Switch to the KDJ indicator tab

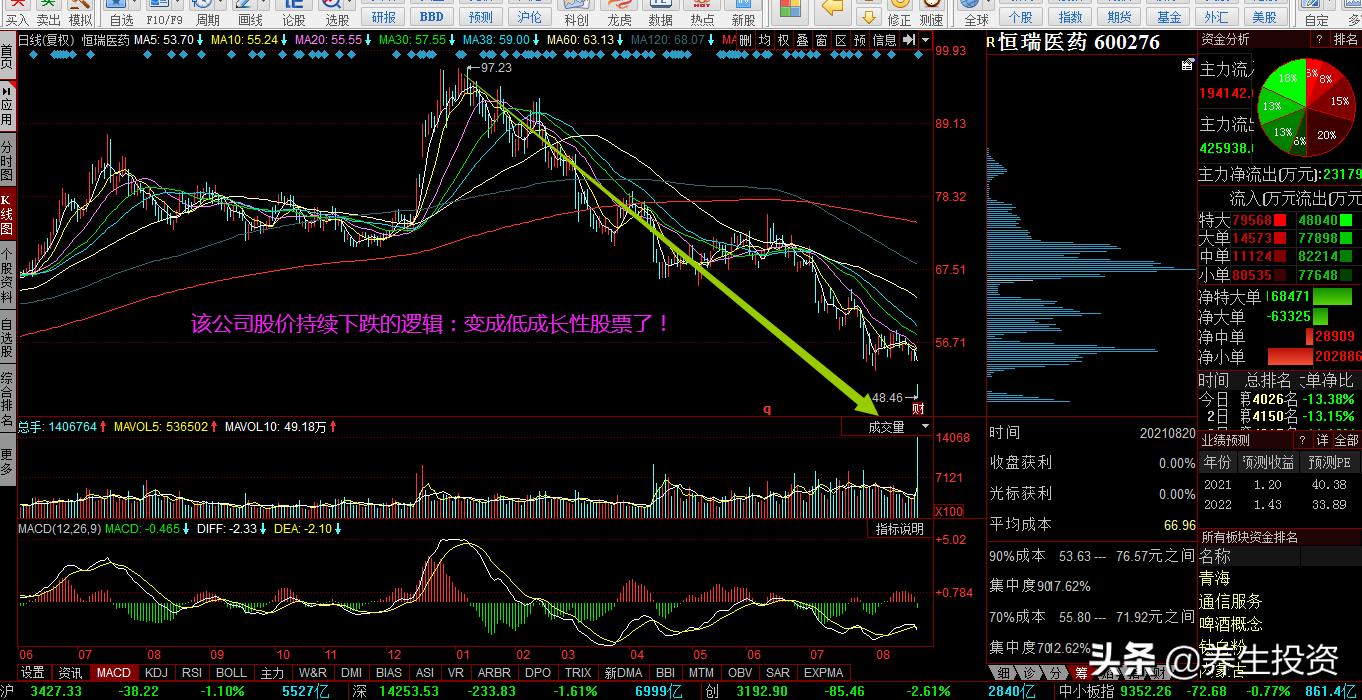(x=155, y=672)
